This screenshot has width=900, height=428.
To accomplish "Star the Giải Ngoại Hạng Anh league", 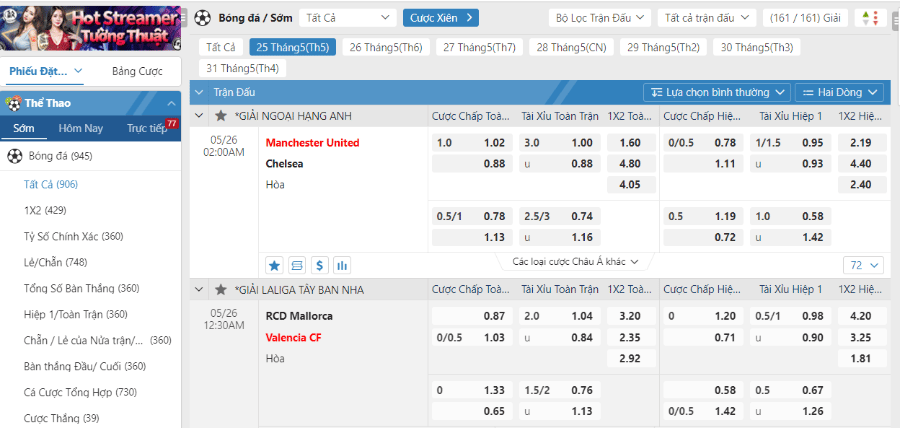I will pos(221,116).
